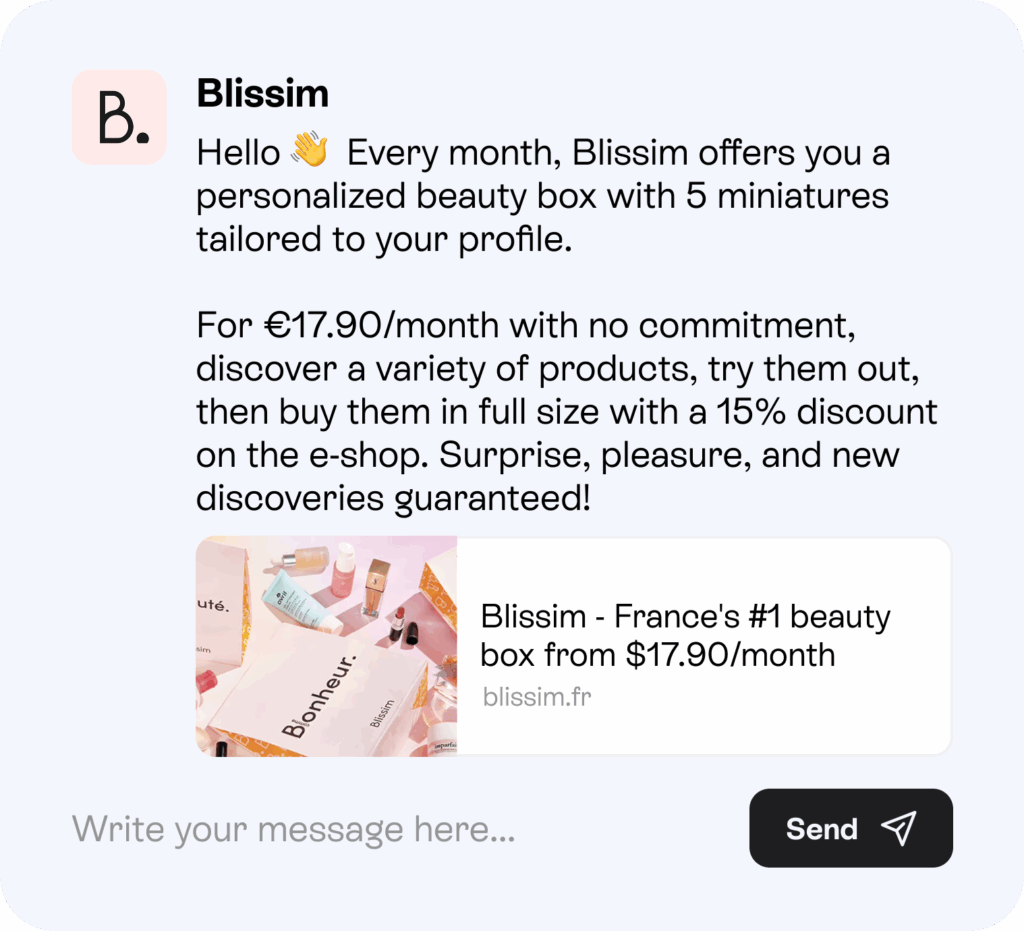Click the "Hello" greeting text
The image size is (1024, 931).
[238, 153]
